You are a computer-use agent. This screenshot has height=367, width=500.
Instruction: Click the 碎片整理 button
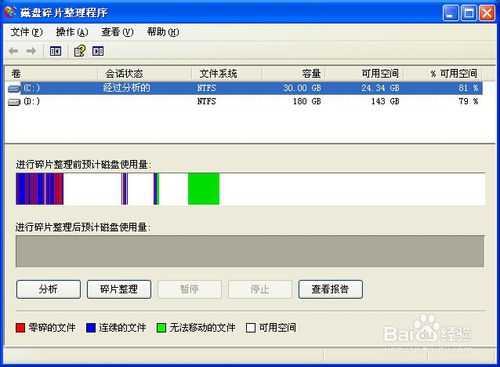[x=119, y=289]
